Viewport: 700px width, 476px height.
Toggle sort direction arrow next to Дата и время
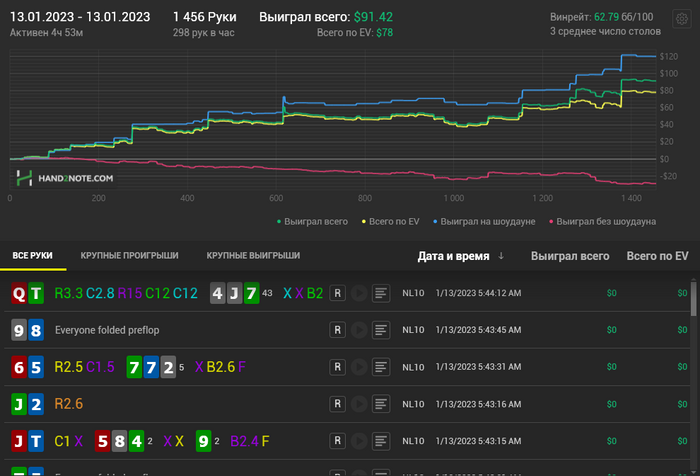coord(501,256)
